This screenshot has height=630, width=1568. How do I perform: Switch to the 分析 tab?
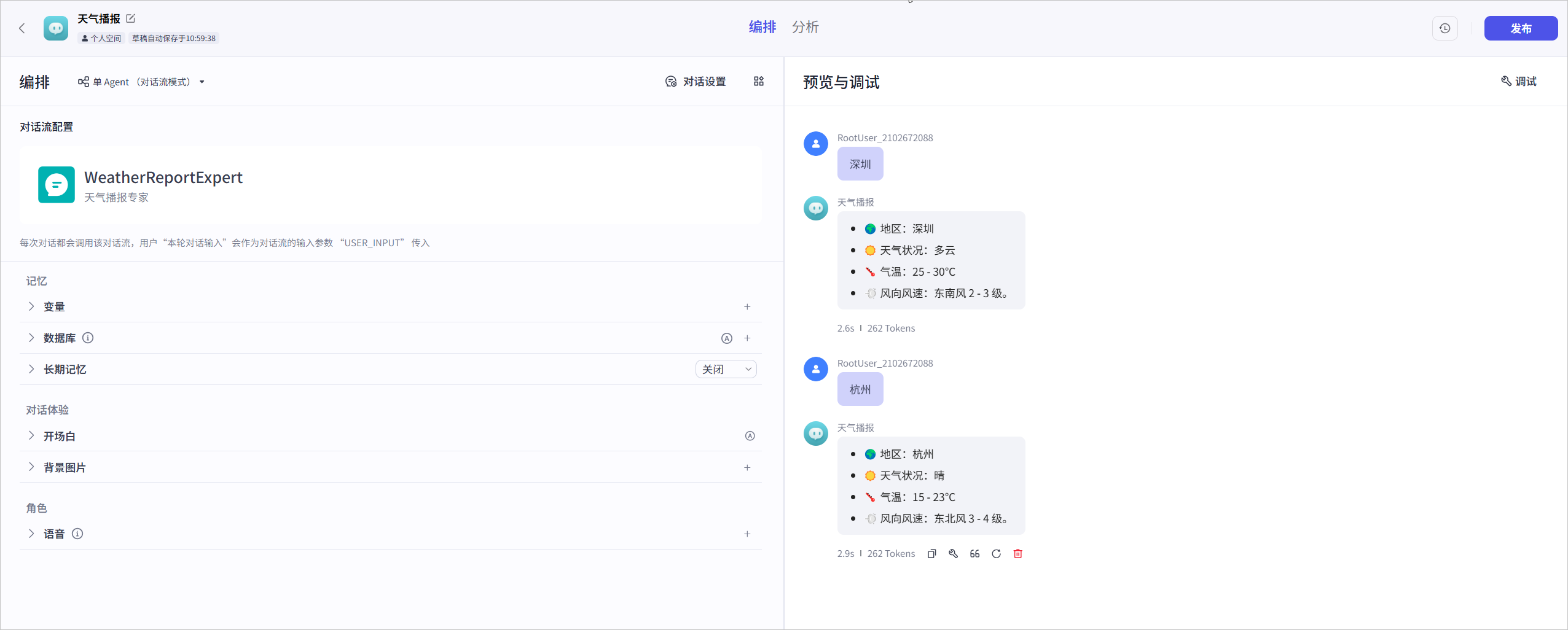[805, 27]
